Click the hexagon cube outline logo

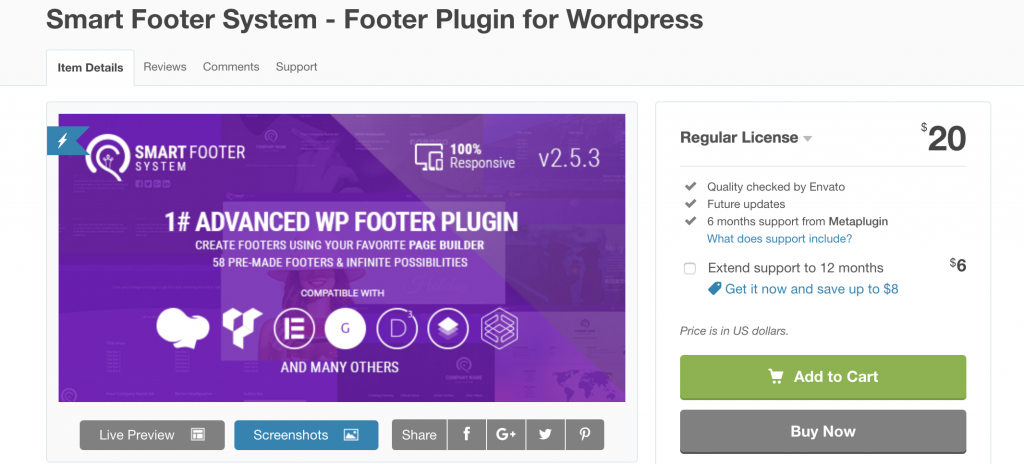500,329
